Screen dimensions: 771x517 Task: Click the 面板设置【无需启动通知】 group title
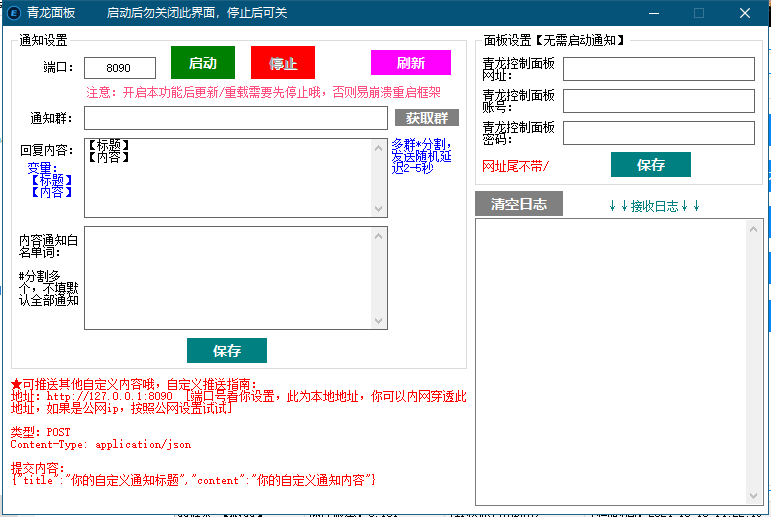[554, 40]
